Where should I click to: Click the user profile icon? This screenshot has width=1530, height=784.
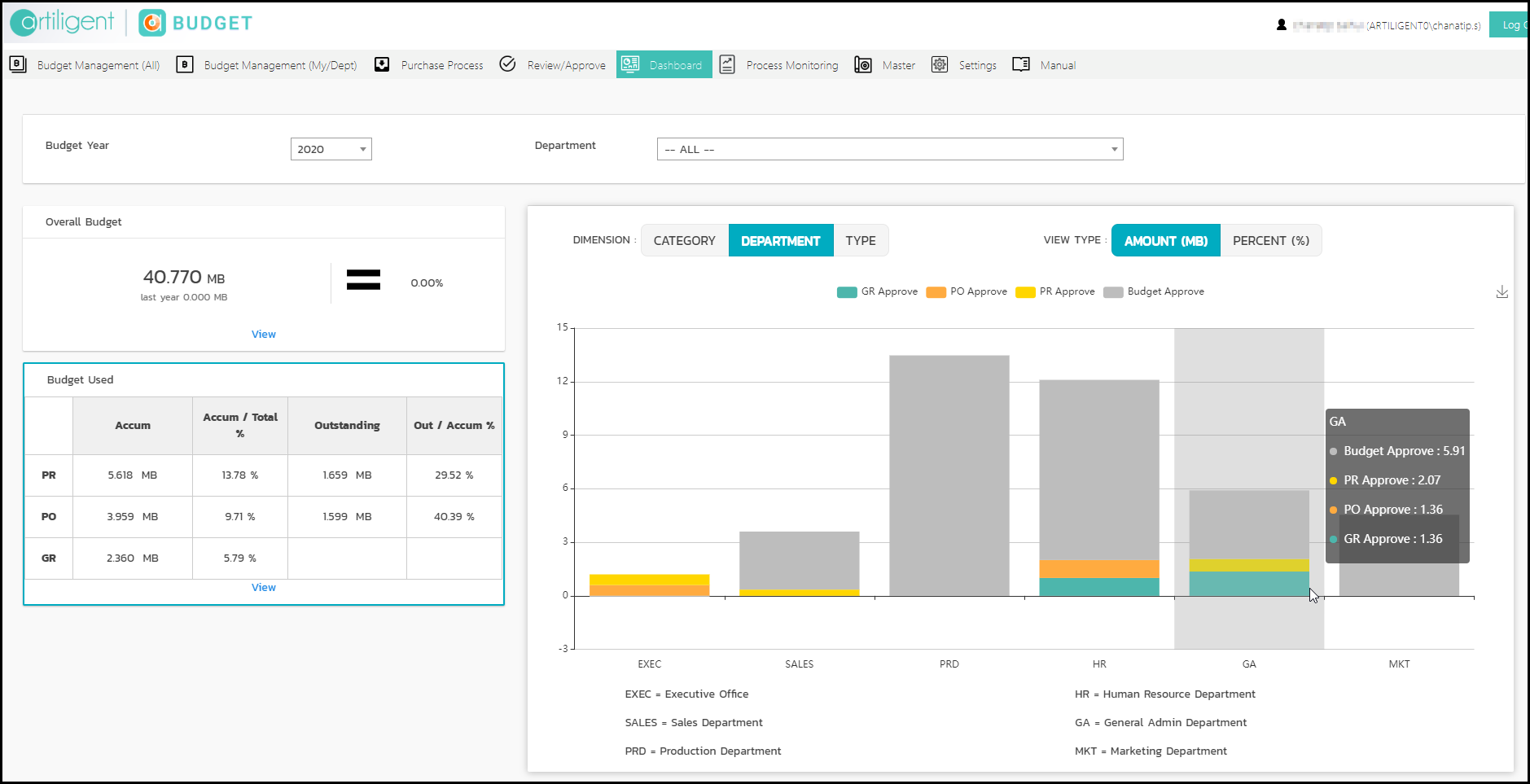click(x=1282, y=25)
